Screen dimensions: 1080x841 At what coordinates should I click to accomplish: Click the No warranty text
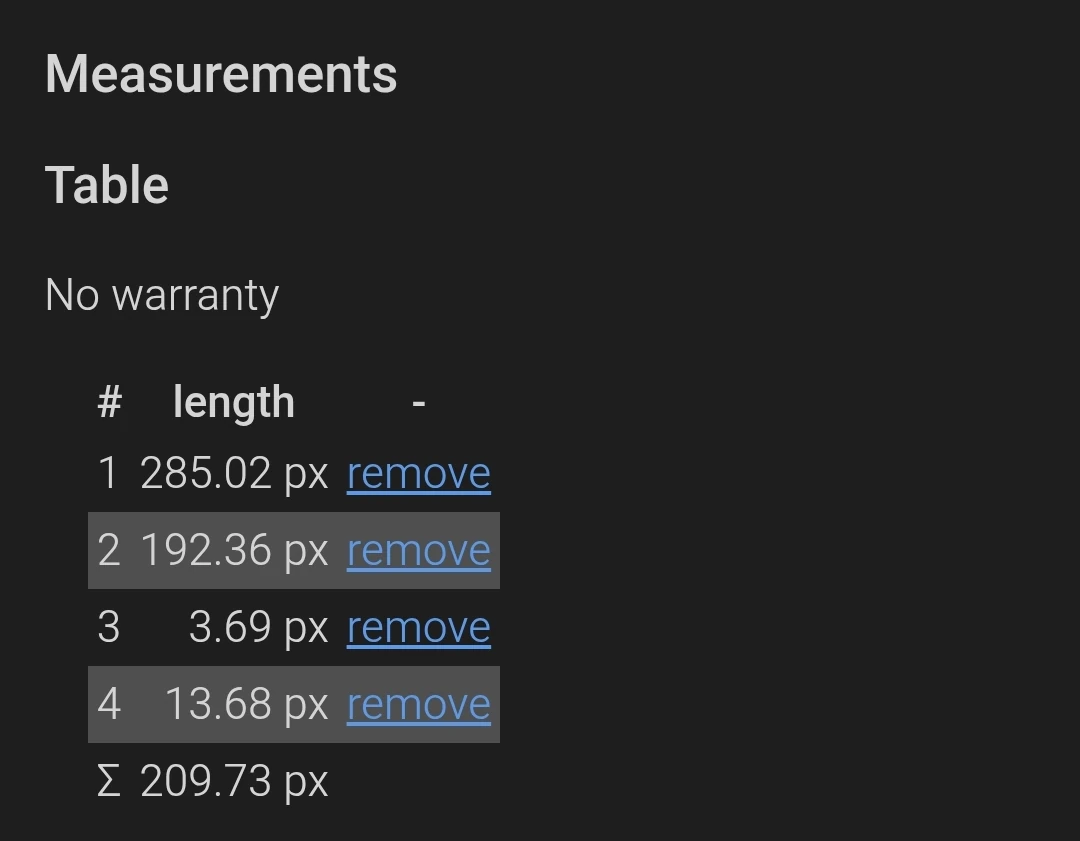click(x=162, y=295)
